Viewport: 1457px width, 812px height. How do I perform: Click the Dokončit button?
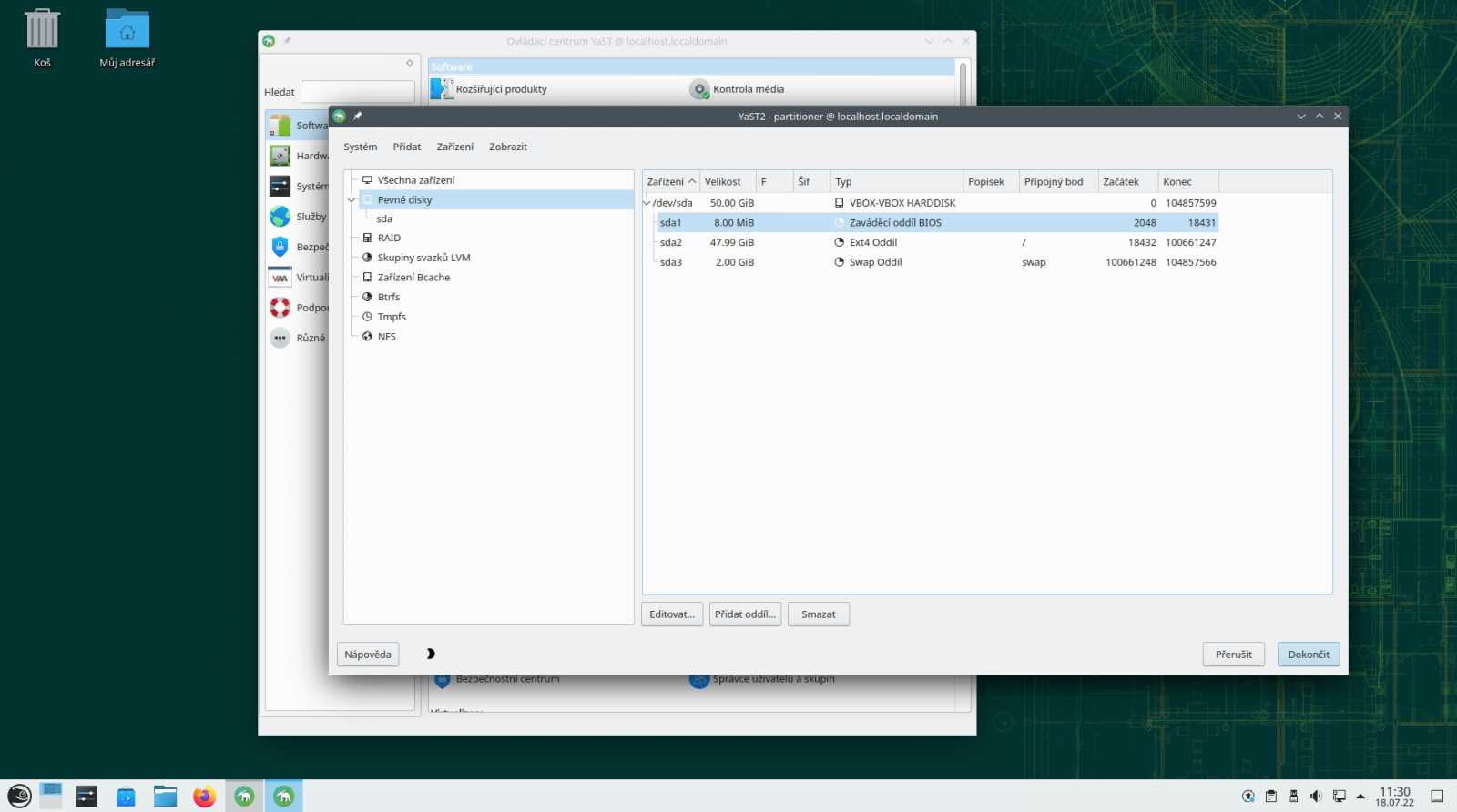tap(1309, 655)
